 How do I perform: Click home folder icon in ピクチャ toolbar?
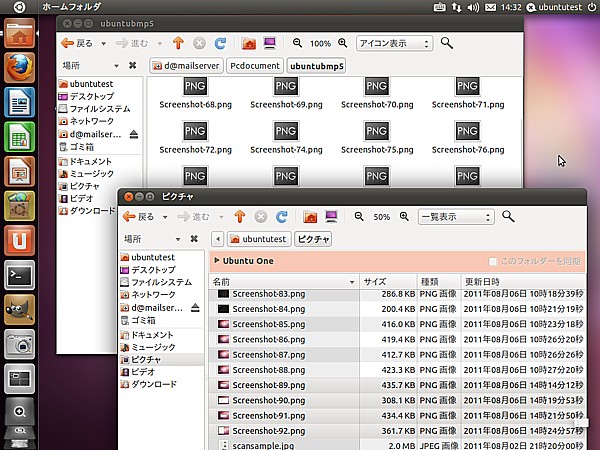(x=310, y=217)
